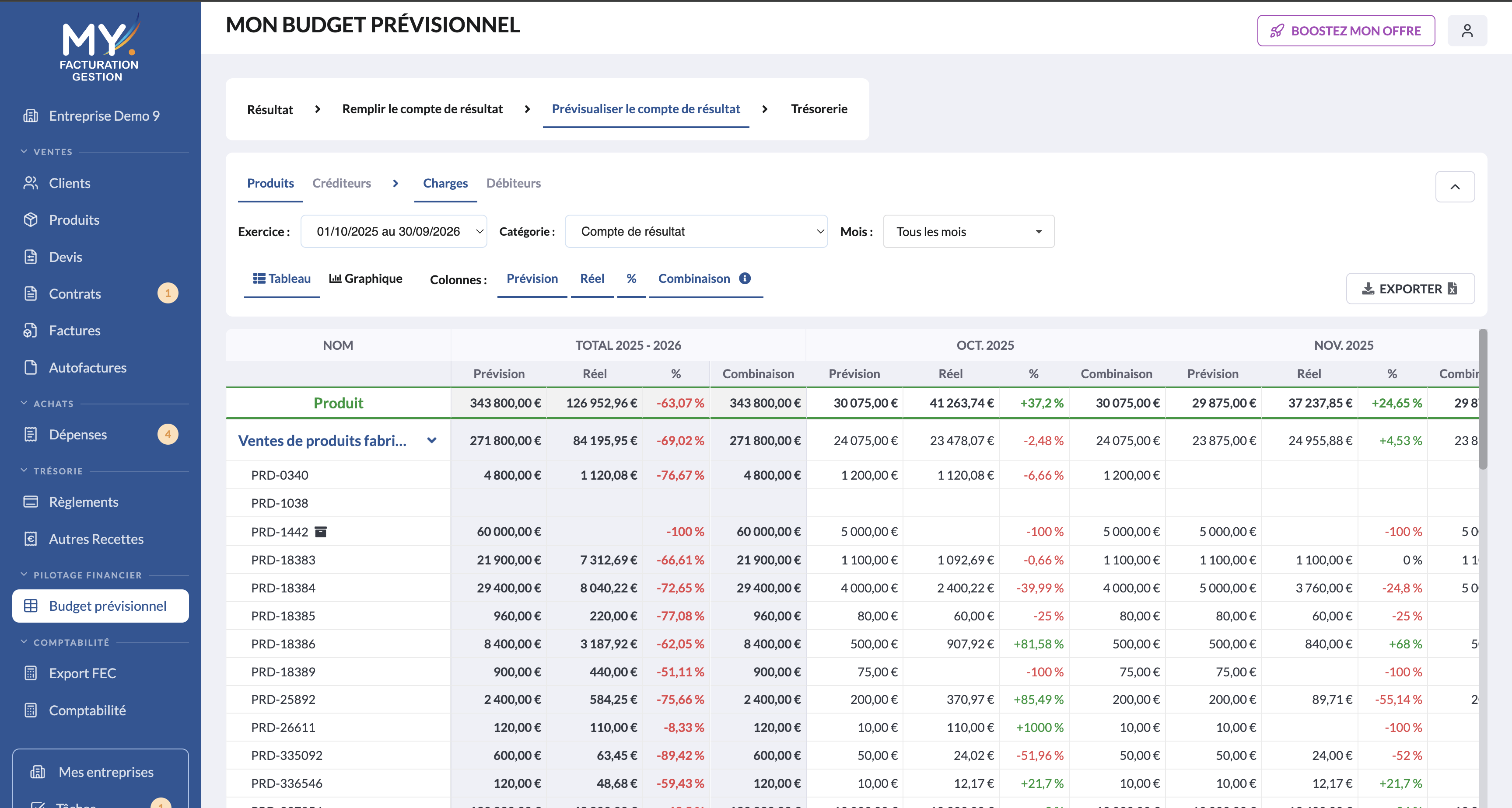Screen dimensions: 1512x808
Task: Click the OCT. 2025 column header
Action: point(985,345)
